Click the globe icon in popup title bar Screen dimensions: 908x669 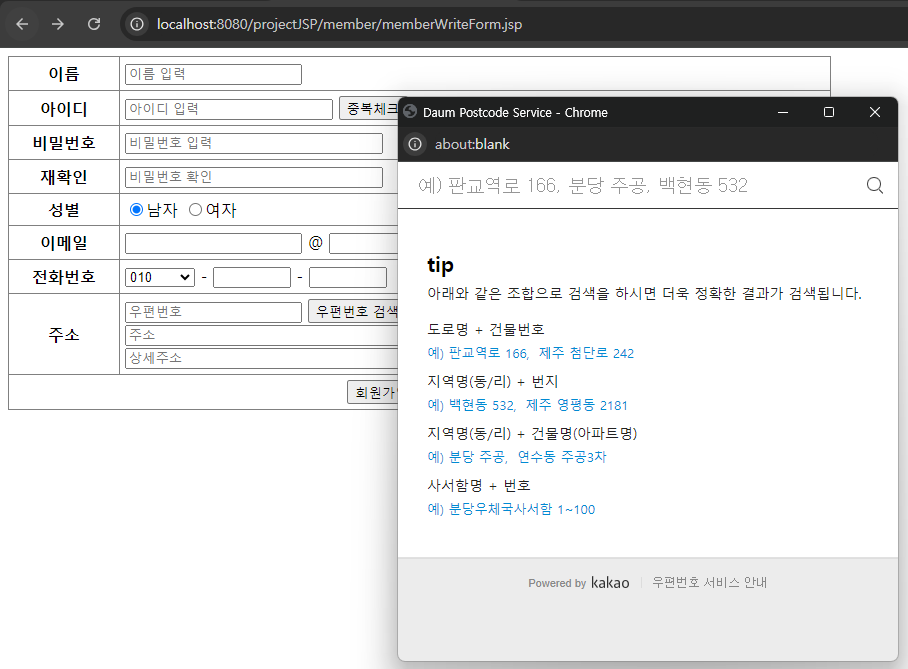coord(410,111)
